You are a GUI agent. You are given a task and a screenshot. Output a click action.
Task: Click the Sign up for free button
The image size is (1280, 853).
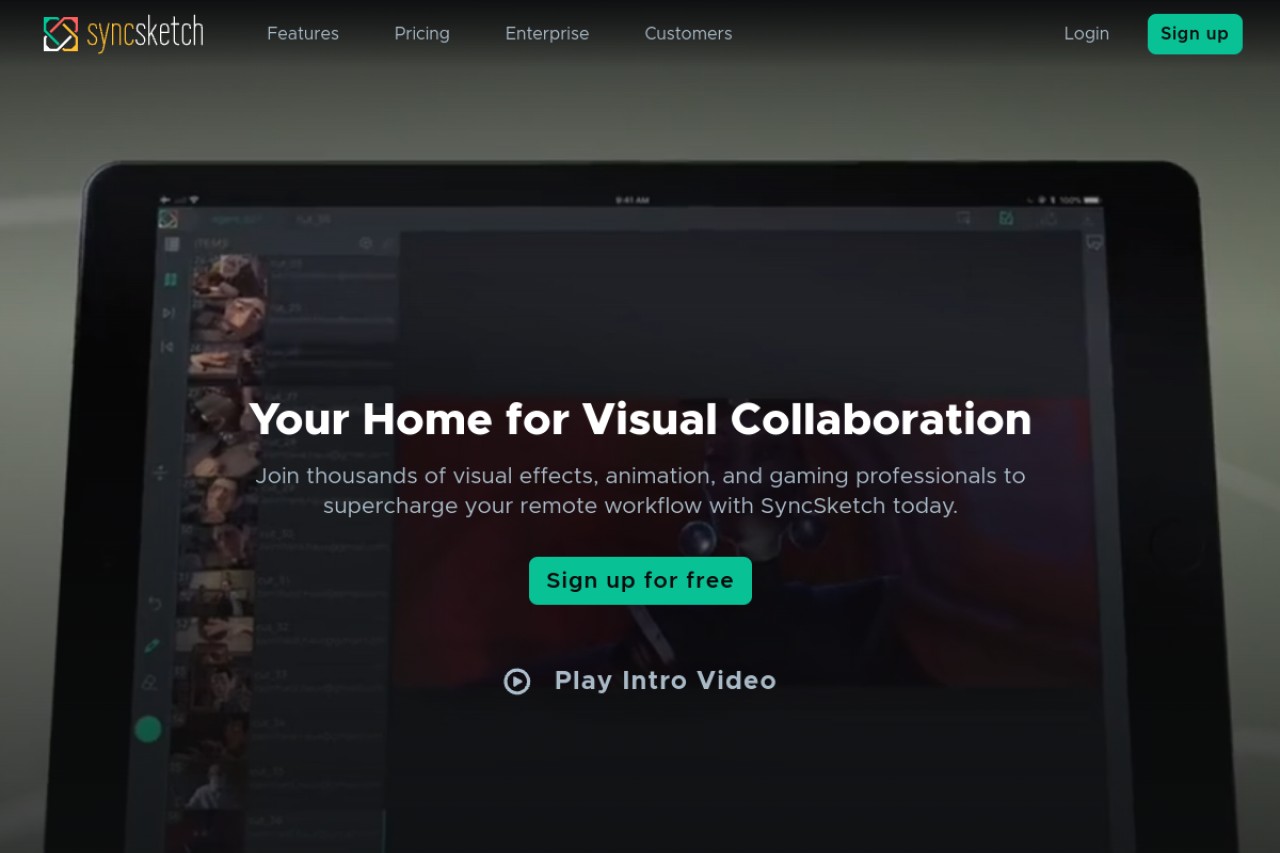pyautogui.click(x=640, y=581)
